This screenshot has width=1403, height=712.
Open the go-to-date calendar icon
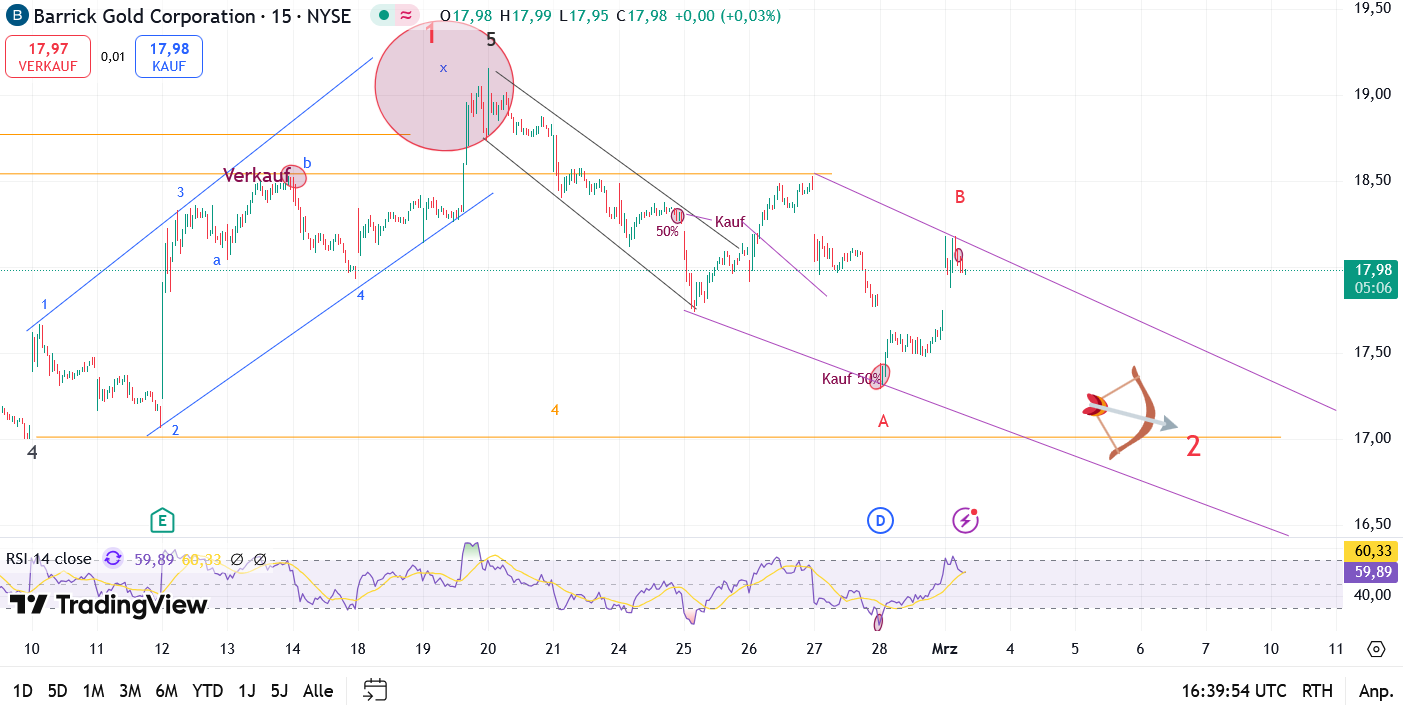(375, 689)
